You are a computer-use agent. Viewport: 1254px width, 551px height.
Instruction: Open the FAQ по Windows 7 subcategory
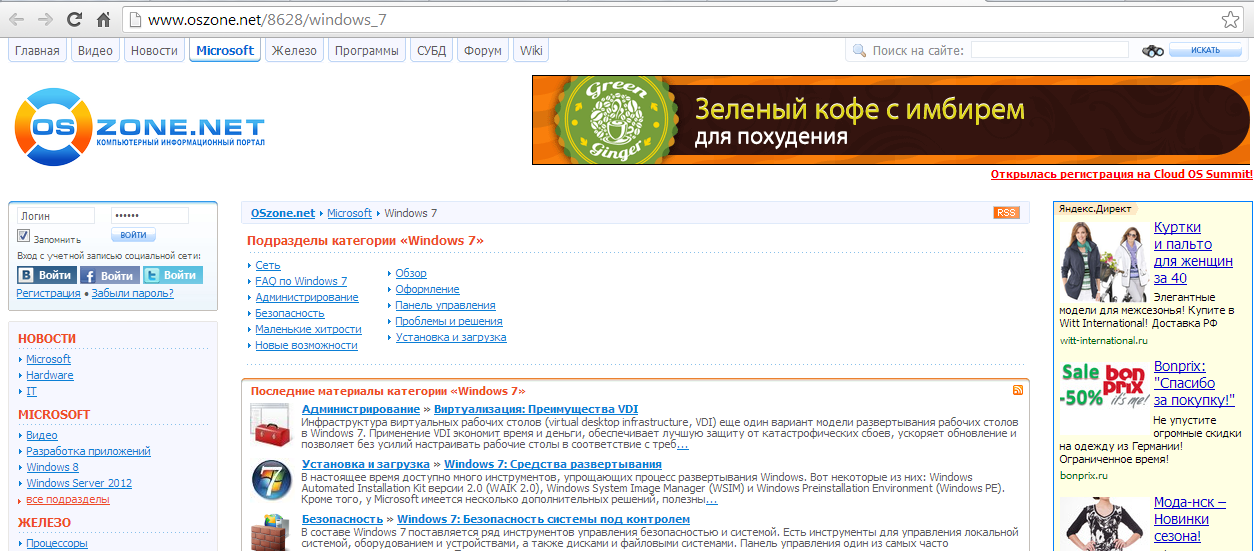(301, 281)
